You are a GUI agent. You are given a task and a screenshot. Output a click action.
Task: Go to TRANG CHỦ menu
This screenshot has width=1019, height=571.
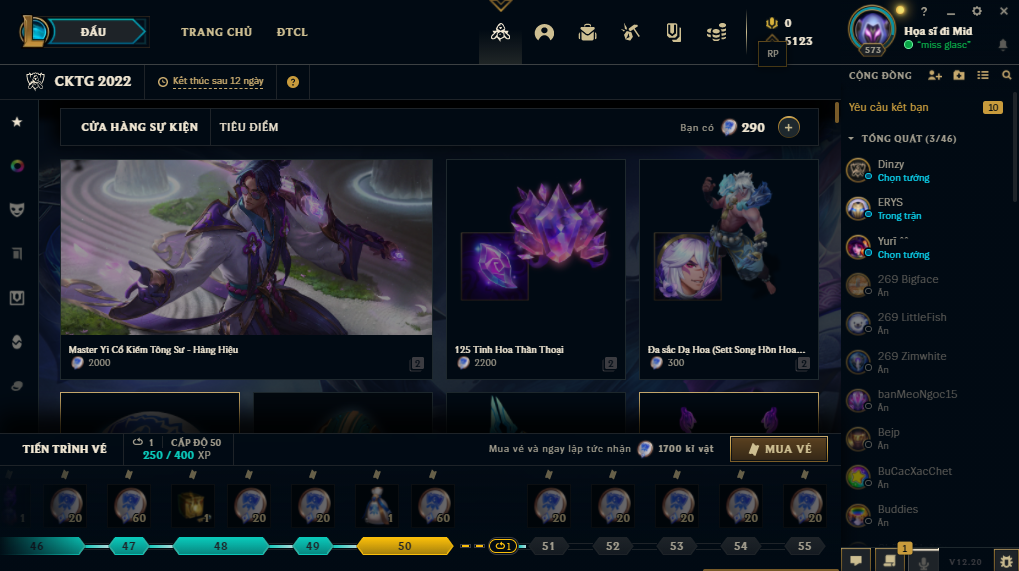tap(216, 32)
